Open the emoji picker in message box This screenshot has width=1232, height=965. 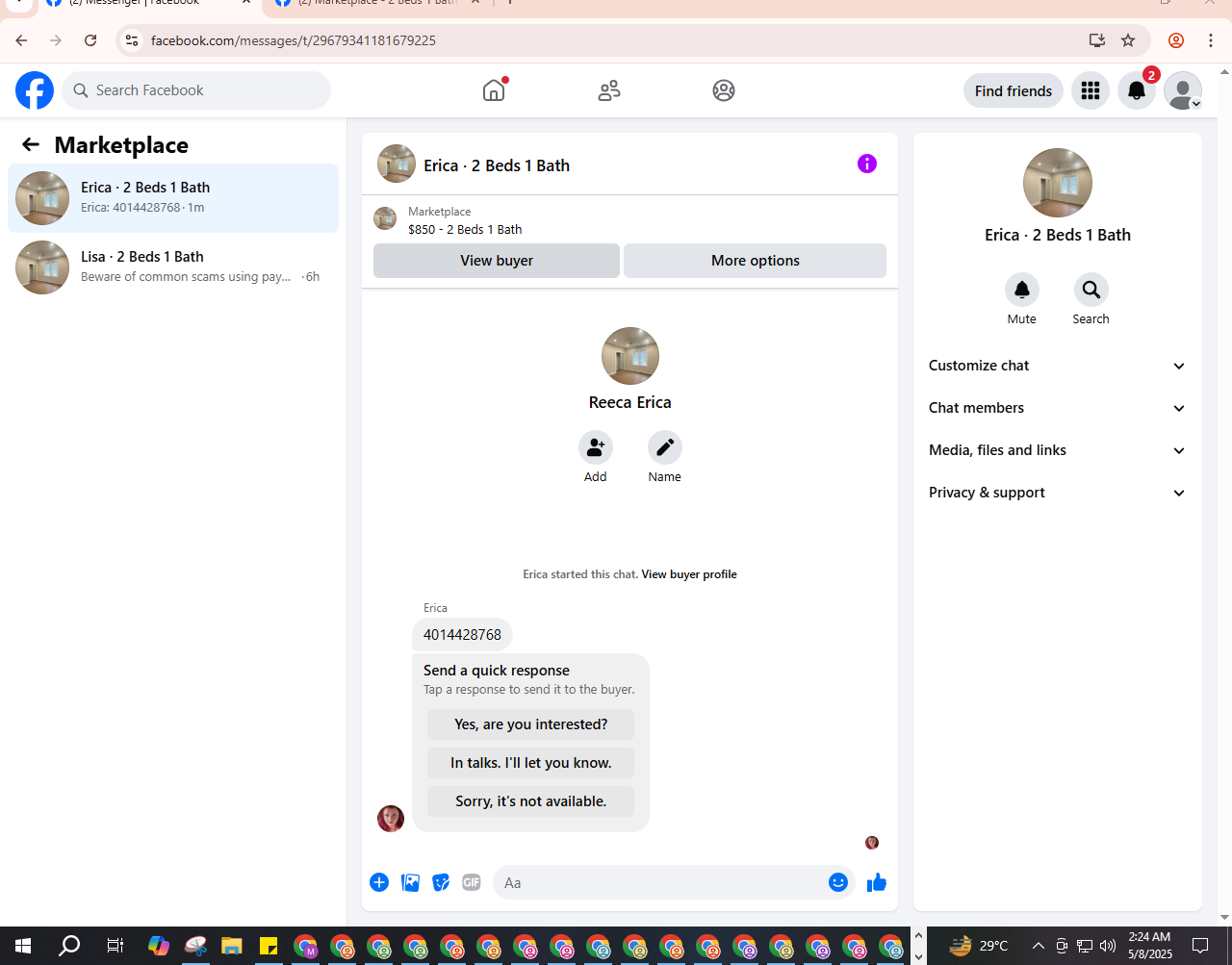pyautogui.click(x=838, y=882)
